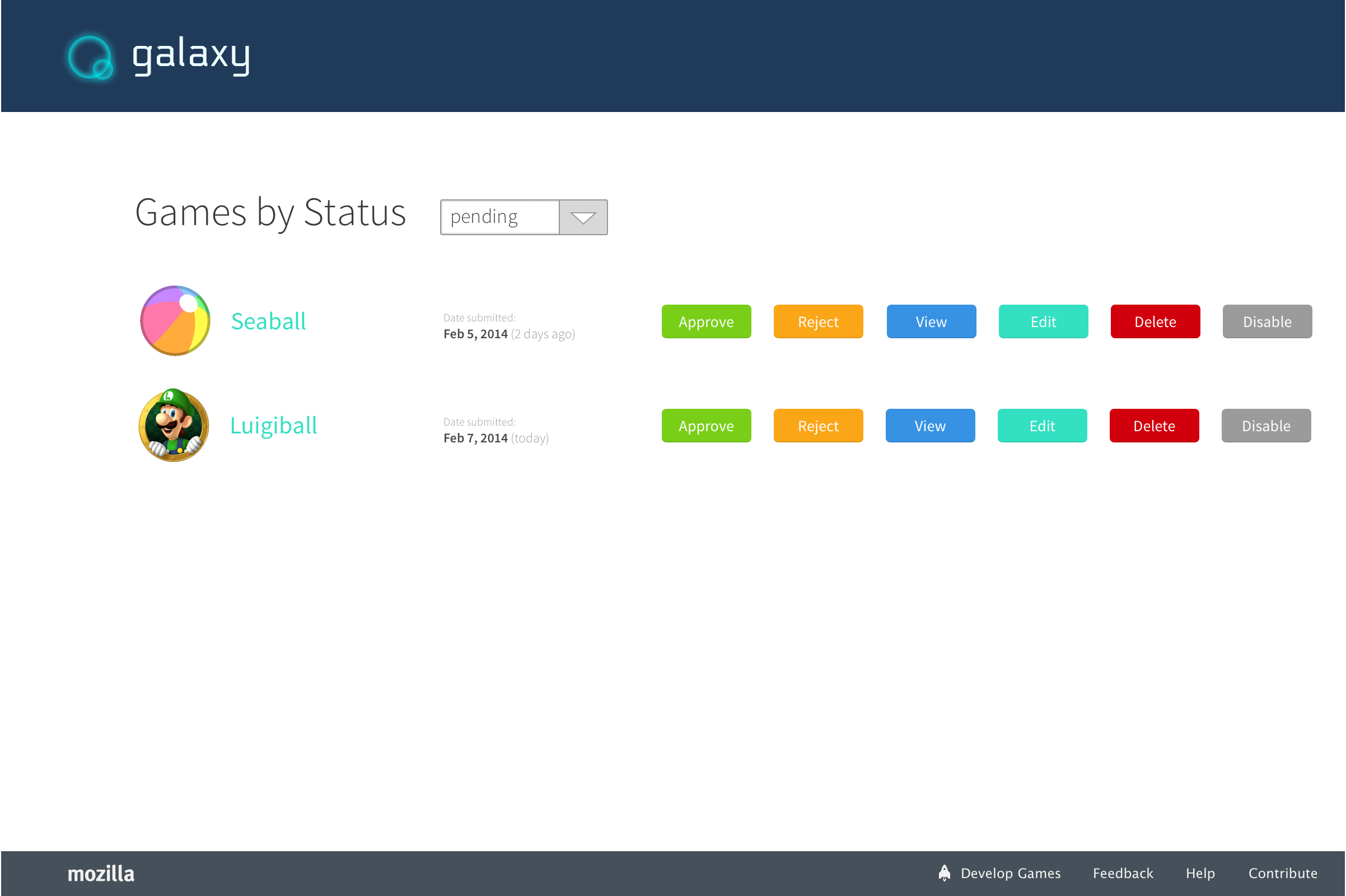1346x896 pixels.
Task: Open the Luigiball game title link
Action: pyautogui.click(x=273, y=426)
